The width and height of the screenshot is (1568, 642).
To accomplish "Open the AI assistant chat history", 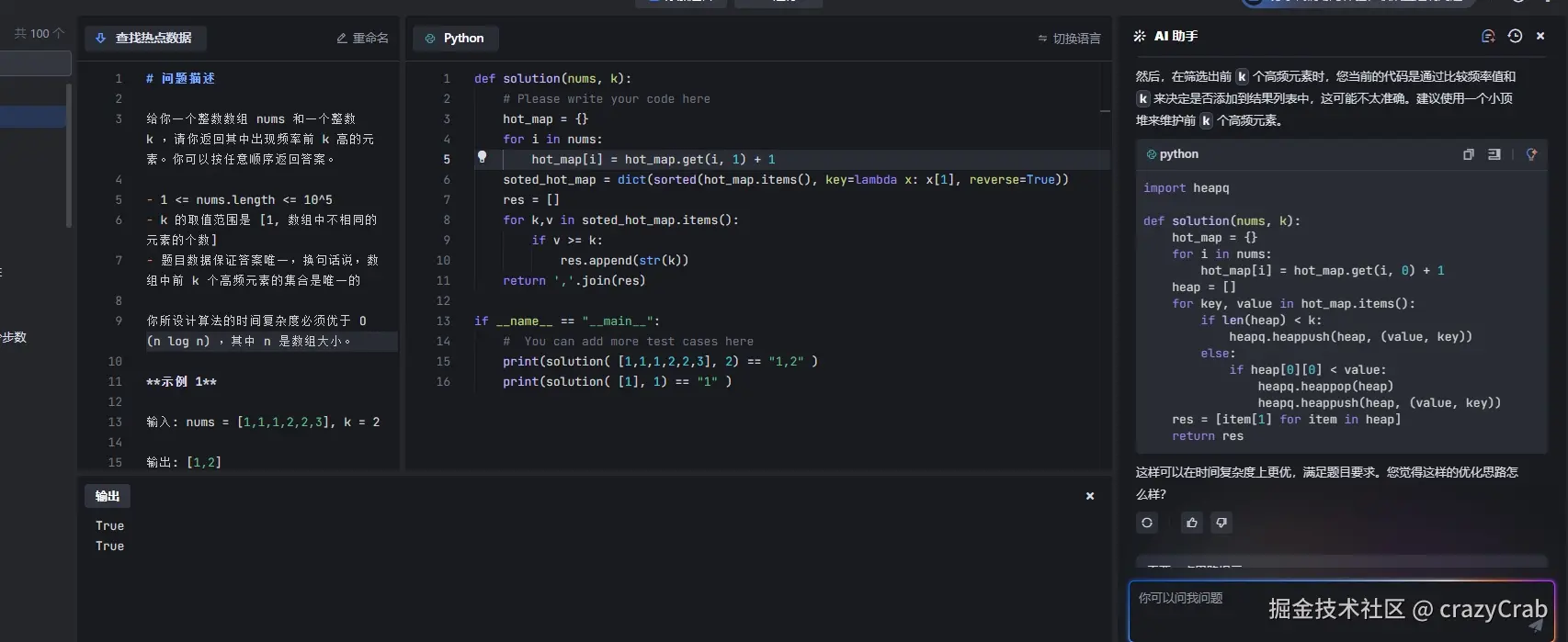I will point(1515,36).
